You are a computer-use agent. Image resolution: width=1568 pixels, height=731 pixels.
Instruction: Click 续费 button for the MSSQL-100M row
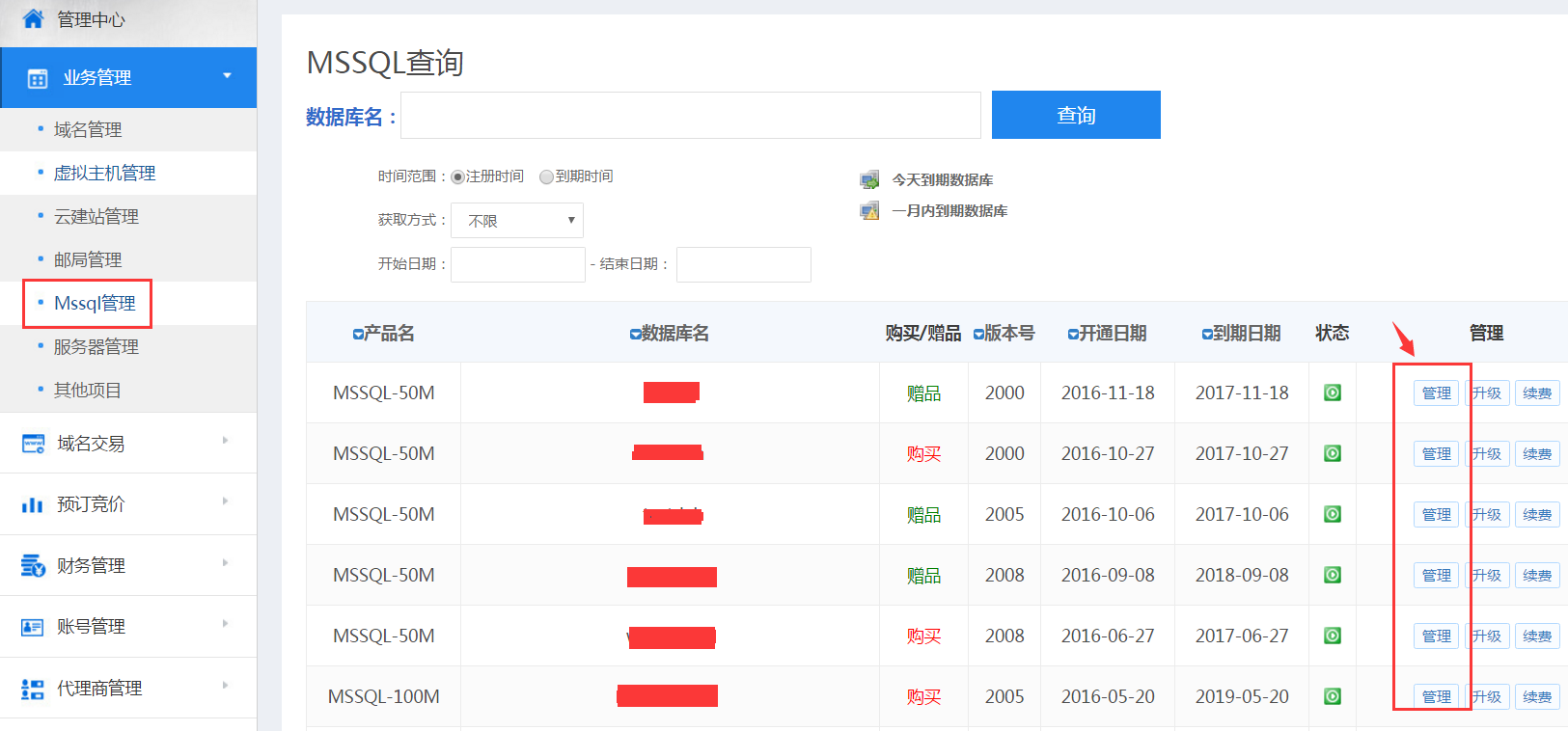click(x=1536, y=697)
